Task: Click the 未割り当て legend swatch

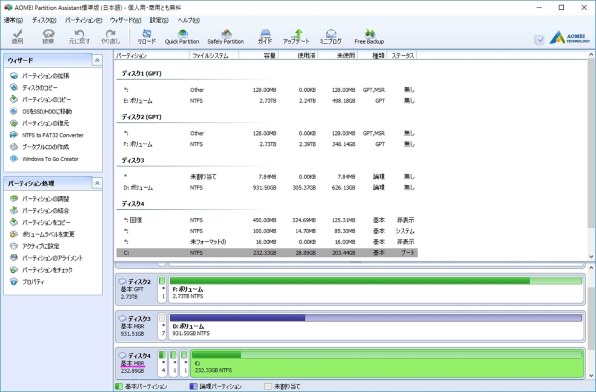Action: point(268,386)
